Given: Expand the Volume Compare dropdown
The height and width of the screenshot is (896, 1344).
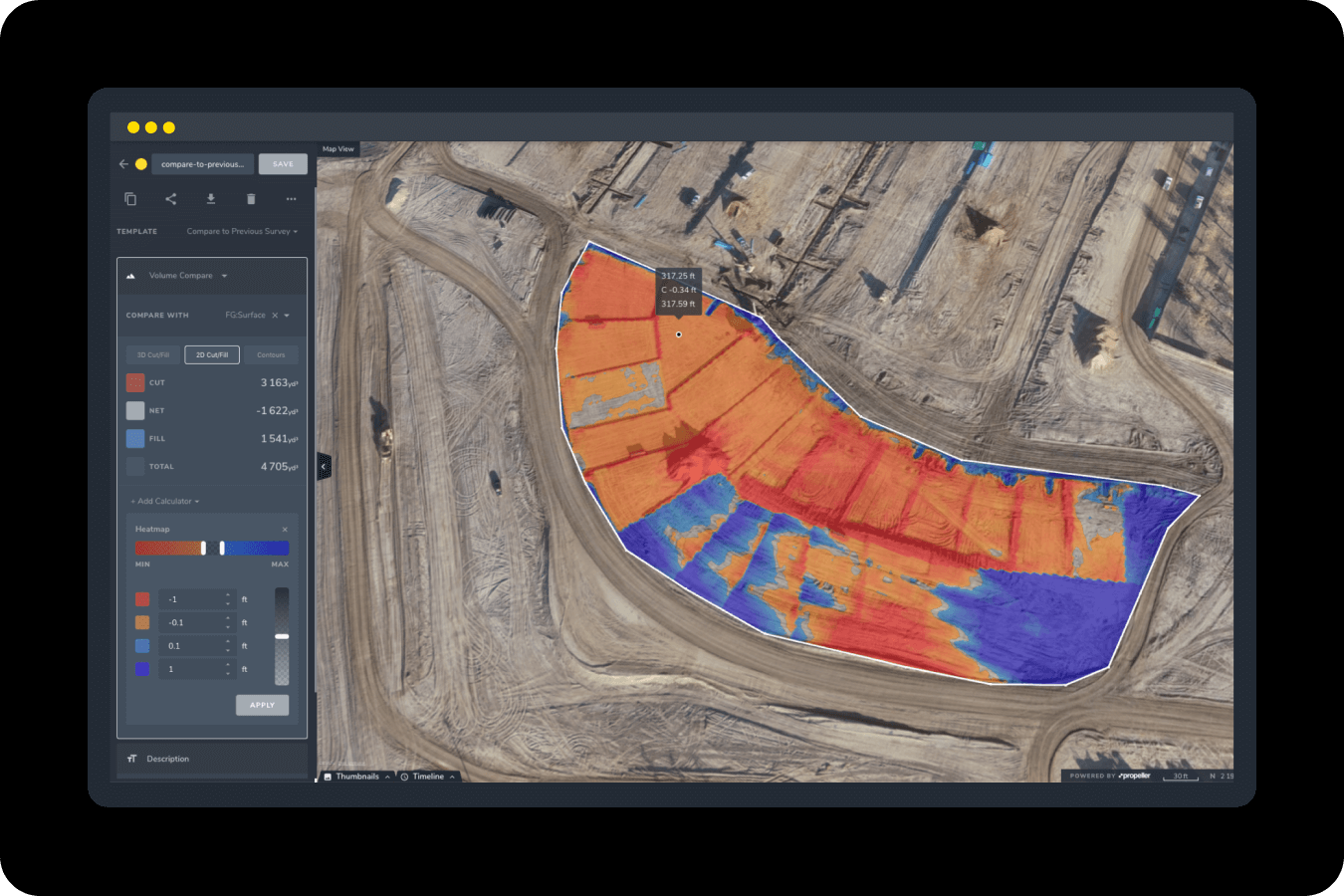Looking at the screenshot, I should click(x=223, y=275).
